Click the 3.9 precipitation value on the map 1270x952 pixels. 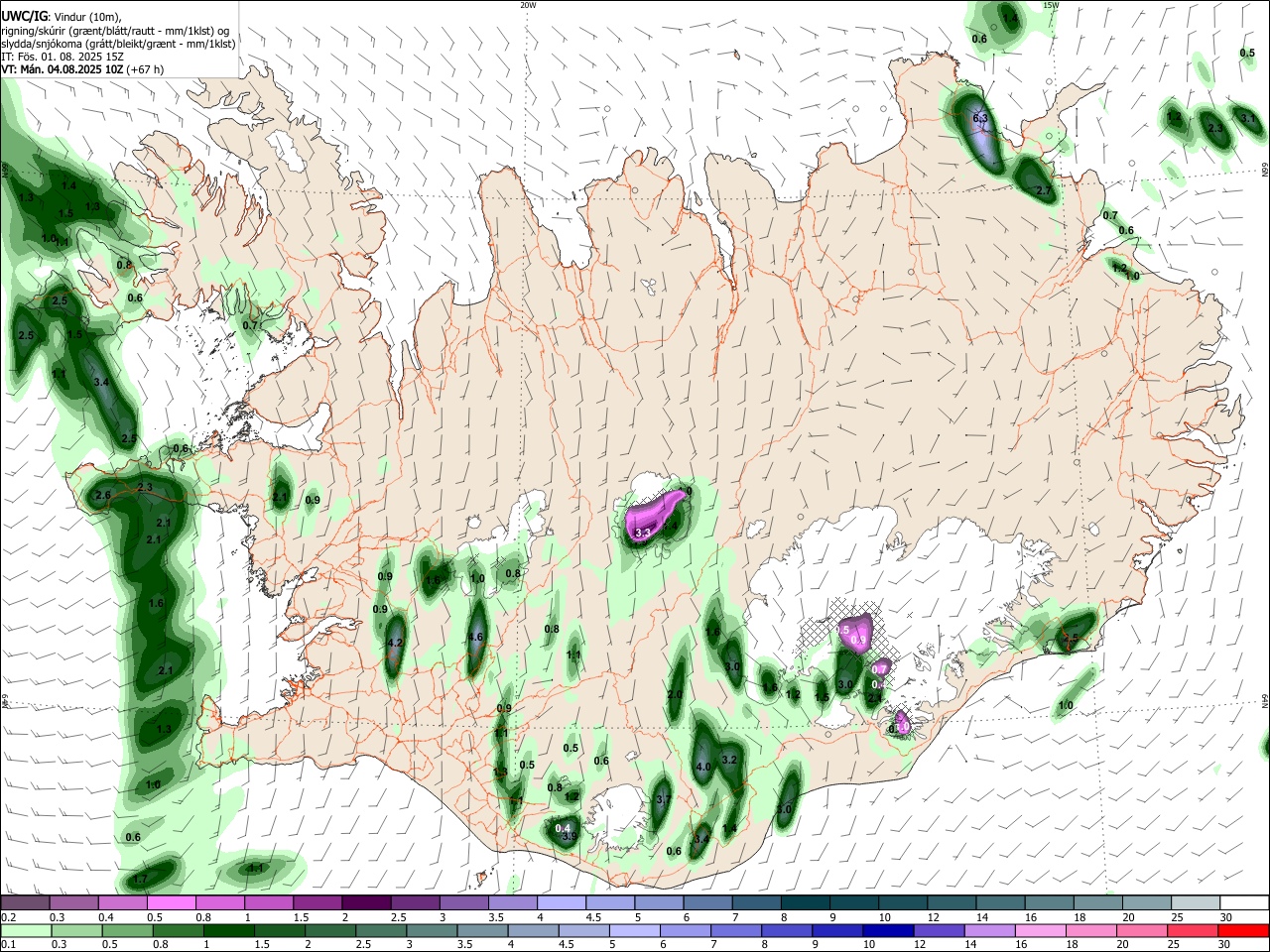[570, 837]
